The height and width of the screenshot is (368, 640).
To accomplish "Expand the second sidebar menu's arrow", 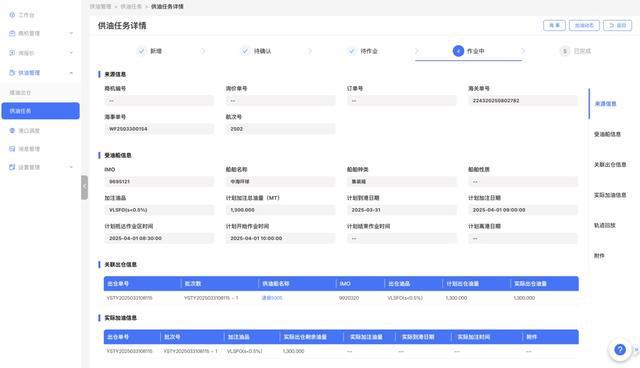I will pos(71,33).
